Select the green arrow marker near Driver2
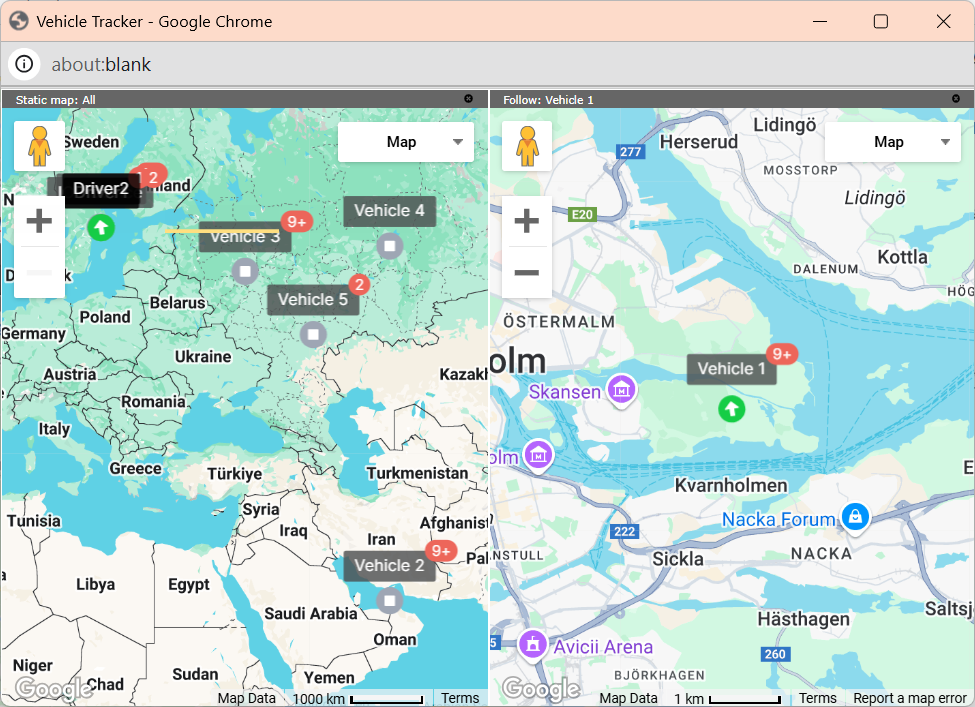Image resolution: width=975 pixels, height=707 pixels. pos(101,227)
